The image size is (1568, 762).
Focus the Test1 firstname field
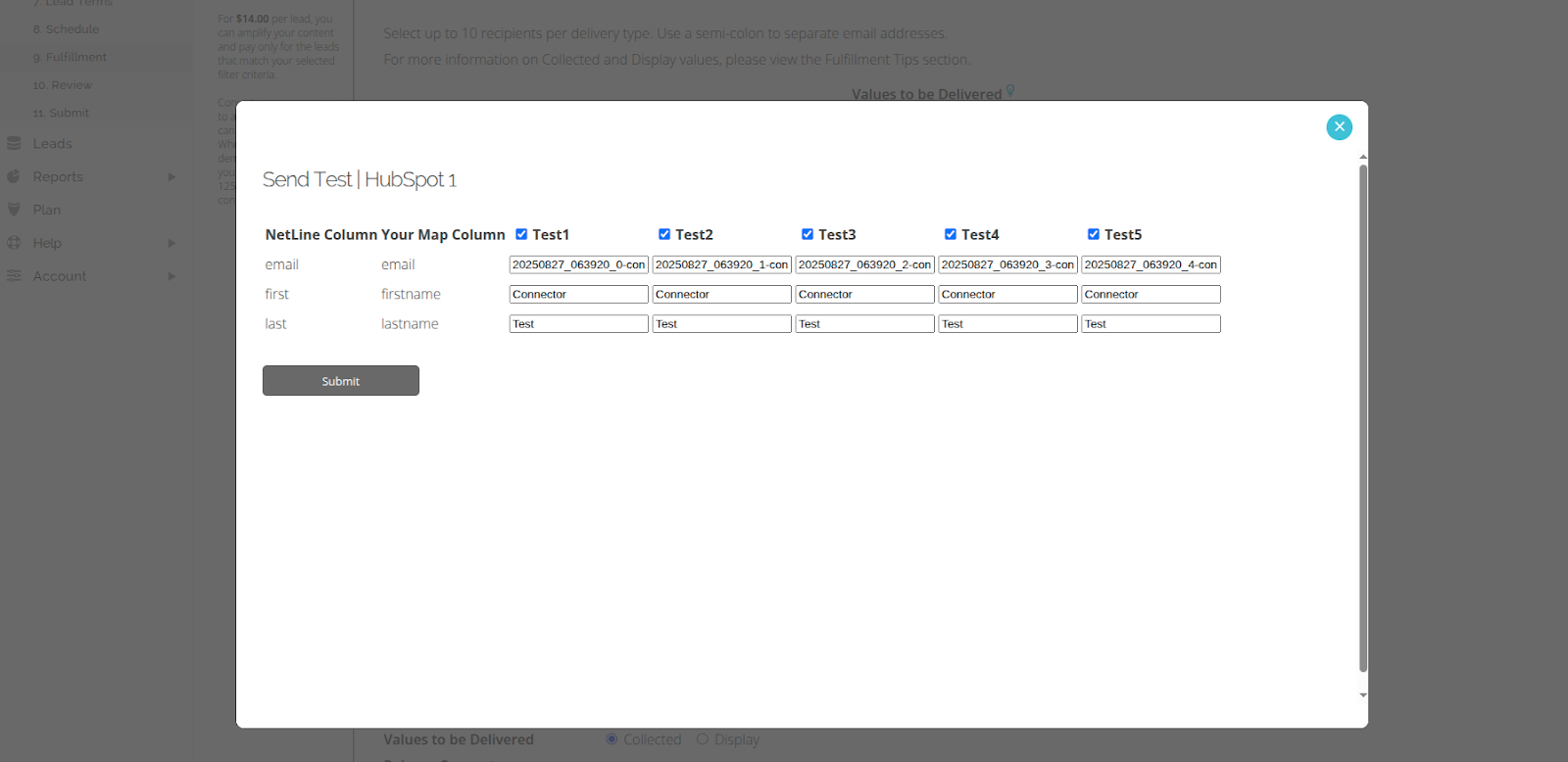579,294
